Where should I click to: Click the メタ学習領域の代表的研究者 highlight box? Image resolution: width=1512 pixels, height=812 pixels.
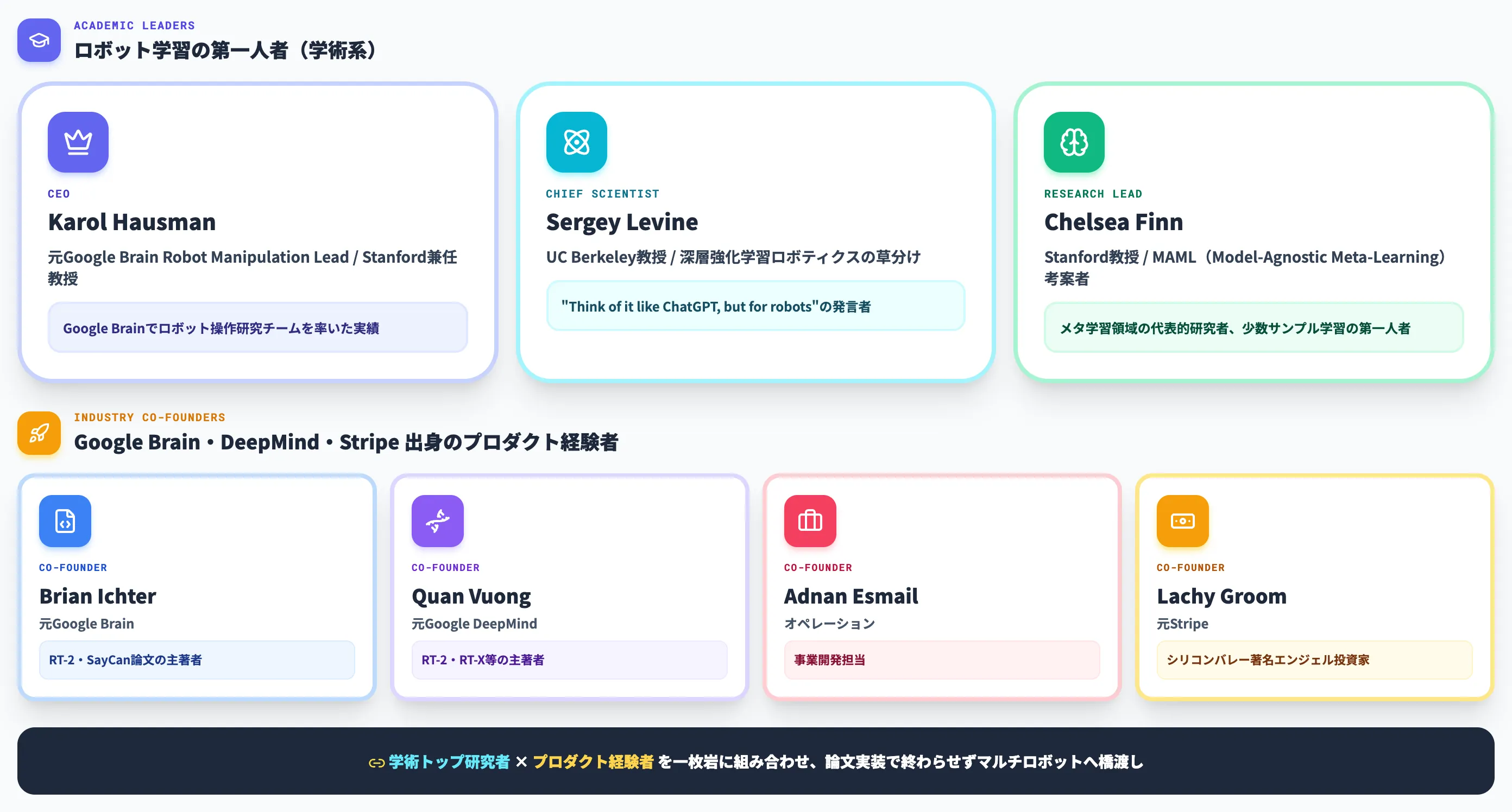(x=1253, y=327)
